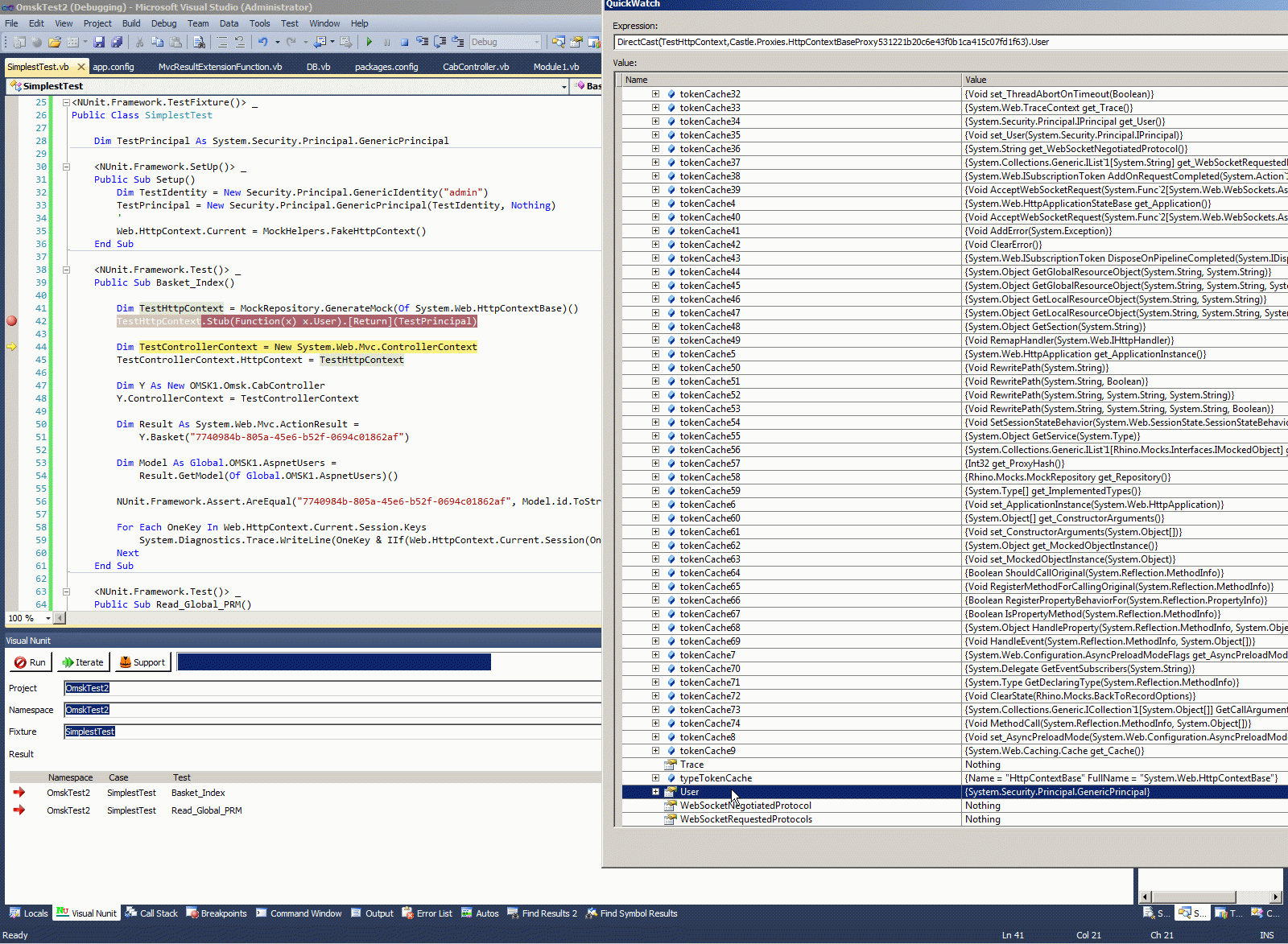Click the Undo arrow icon
Viewport: 1288px width, 944px height.
click(x=262, y=42)
